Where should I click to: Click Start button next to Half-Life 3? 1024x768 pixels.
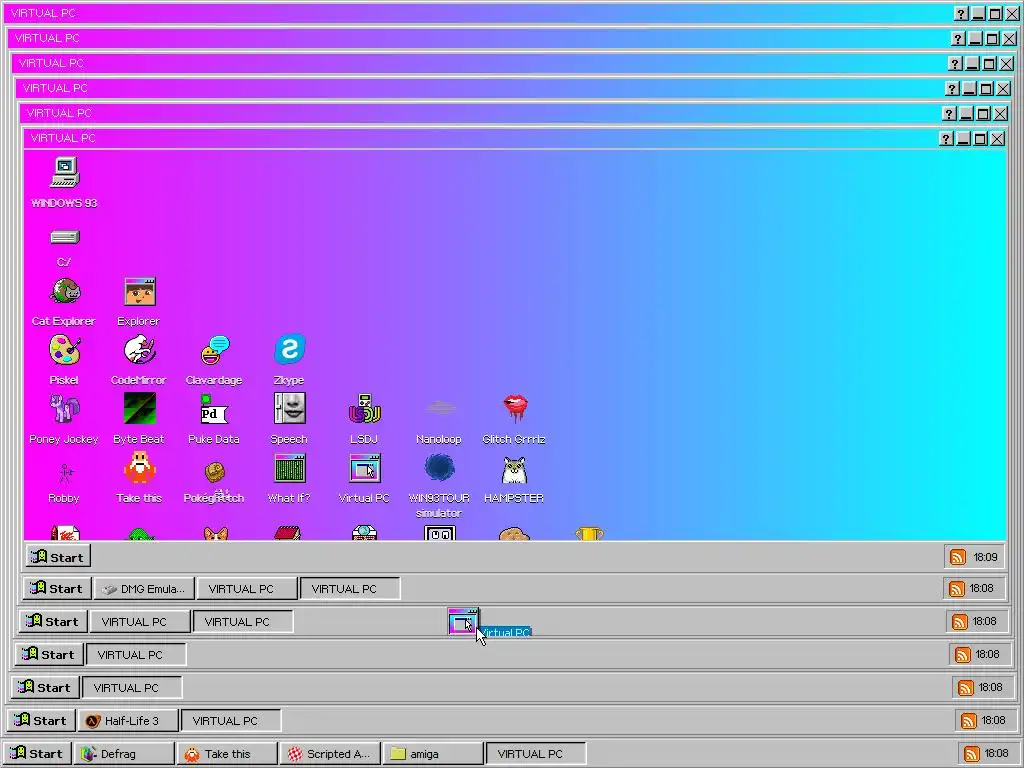pyautogui.click(x=41, y=720)
